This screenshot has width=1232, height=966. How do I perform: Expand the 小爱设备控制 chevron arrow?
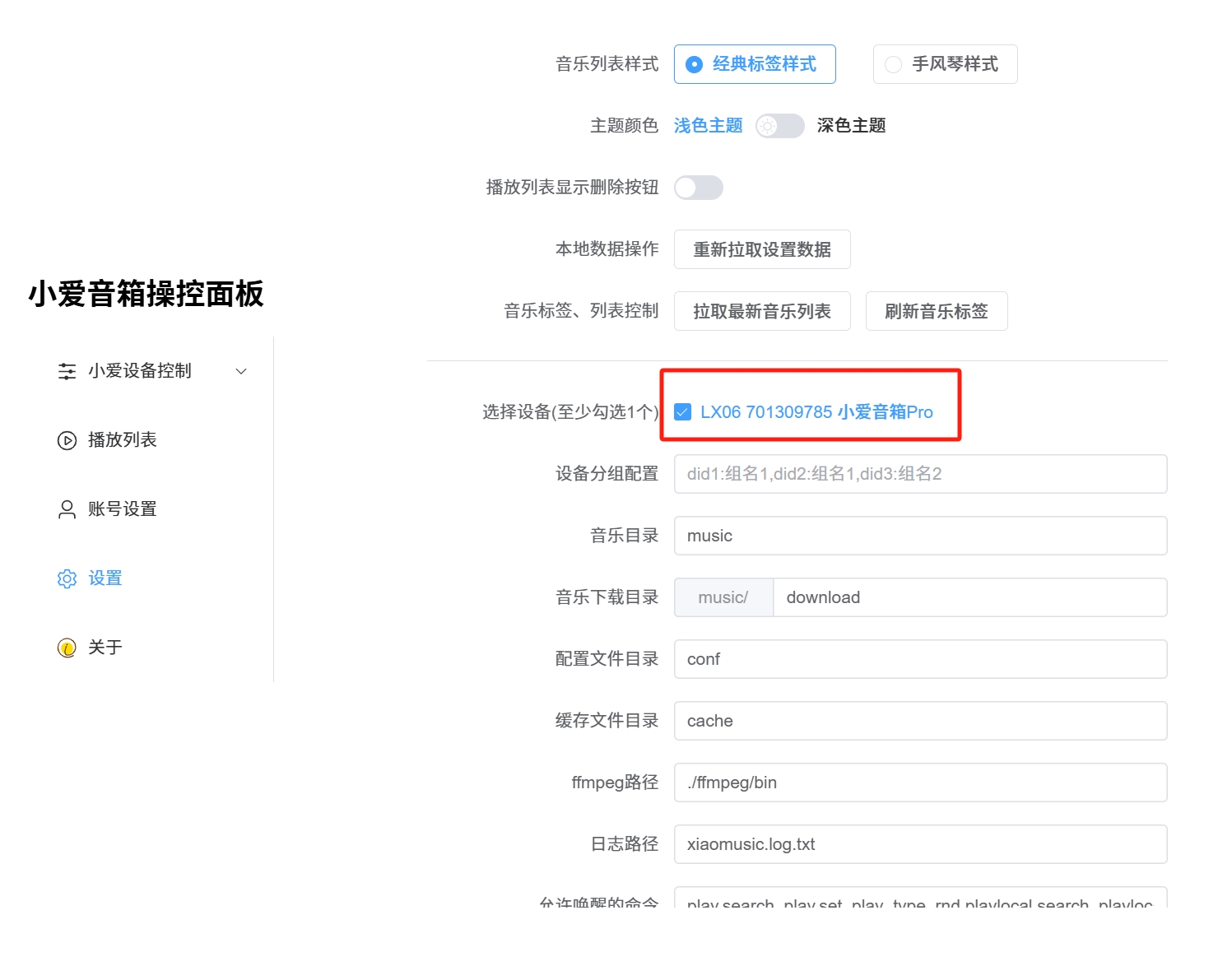(241, 371)
